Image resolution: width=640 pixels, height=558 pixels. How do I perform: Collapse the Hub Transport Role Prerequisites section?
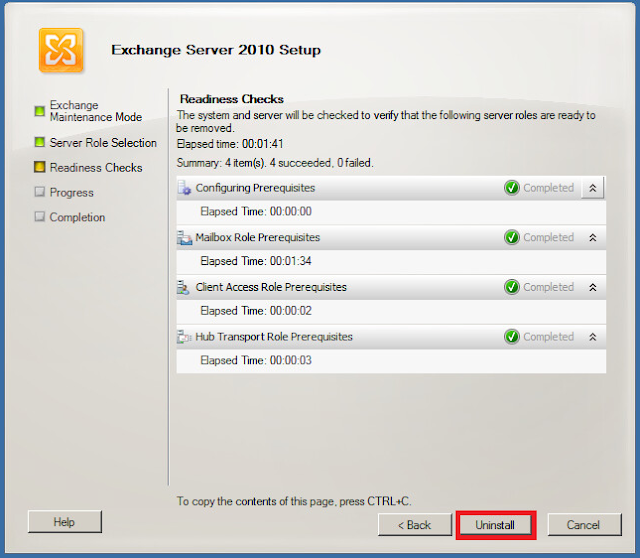[x=593, y=337]
